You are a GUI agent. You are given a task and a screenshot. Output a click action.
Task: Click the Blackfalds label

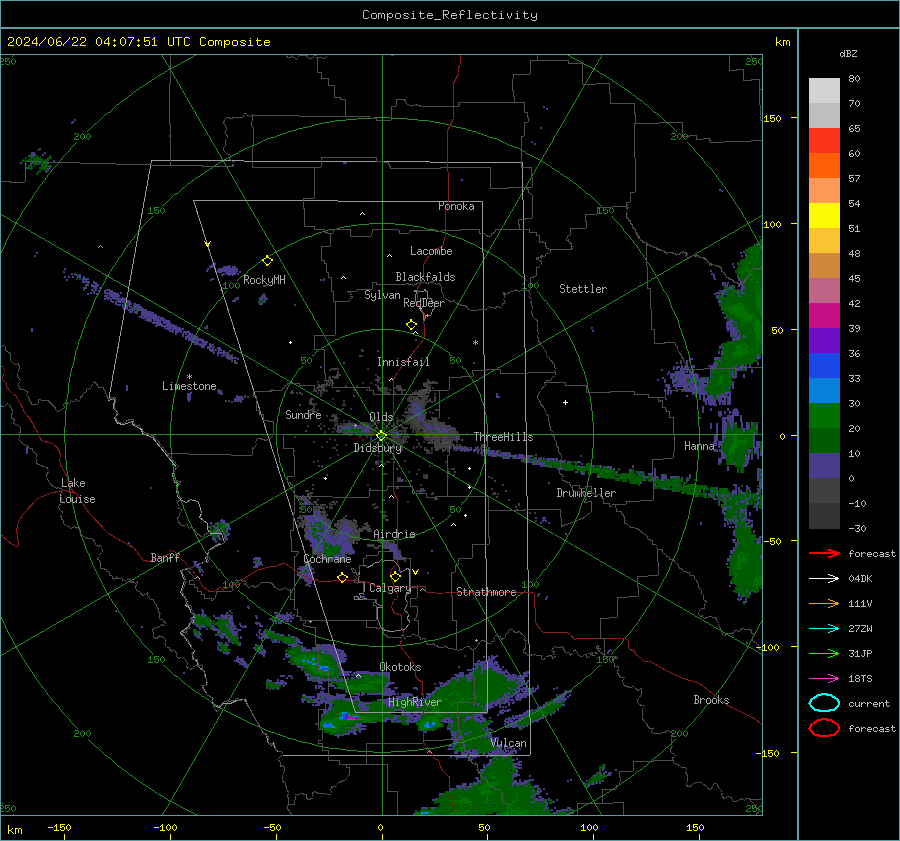coord(425,277)
